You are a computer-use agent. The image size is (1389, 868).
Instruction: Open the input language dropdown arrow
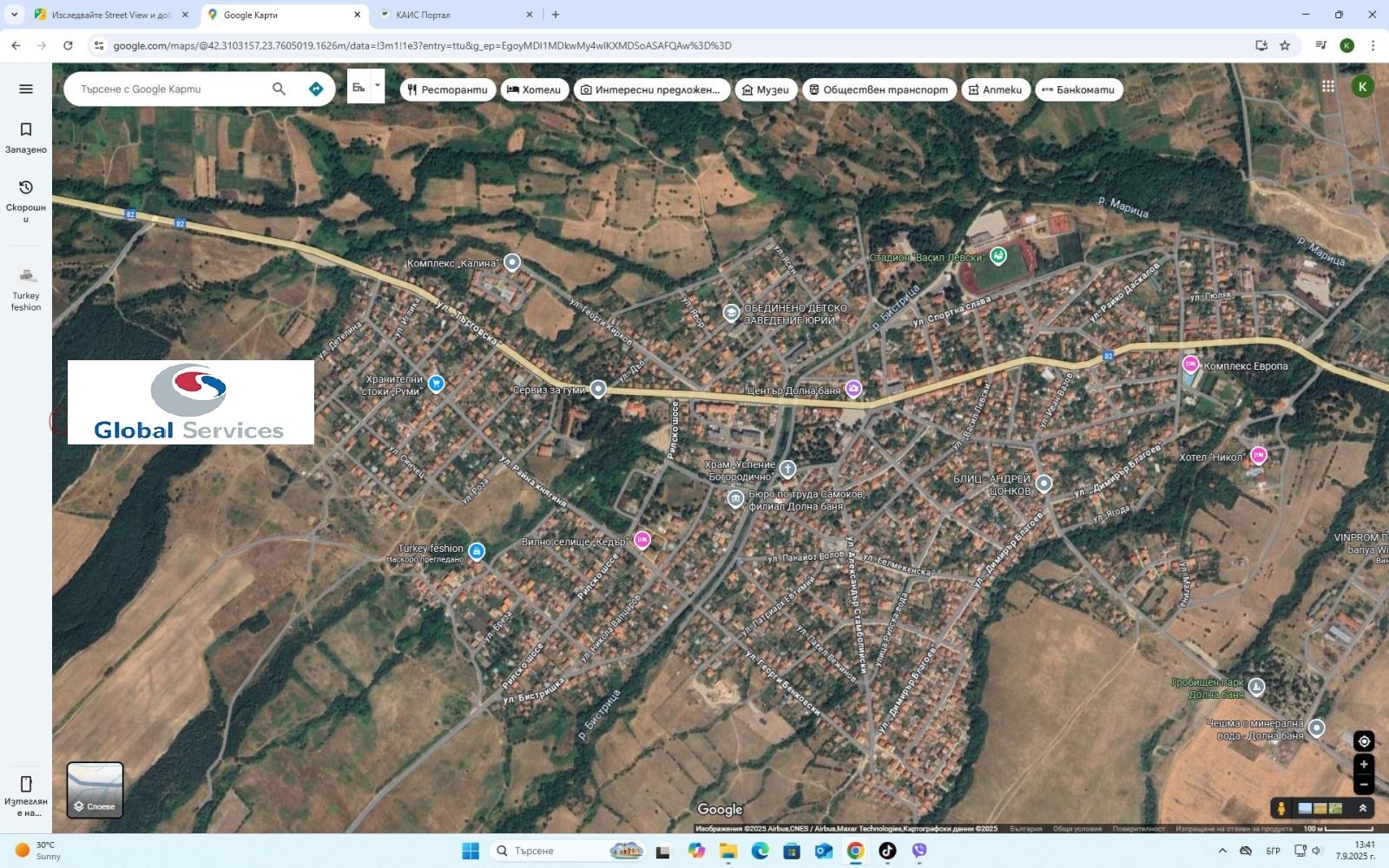tap(377, 85)
